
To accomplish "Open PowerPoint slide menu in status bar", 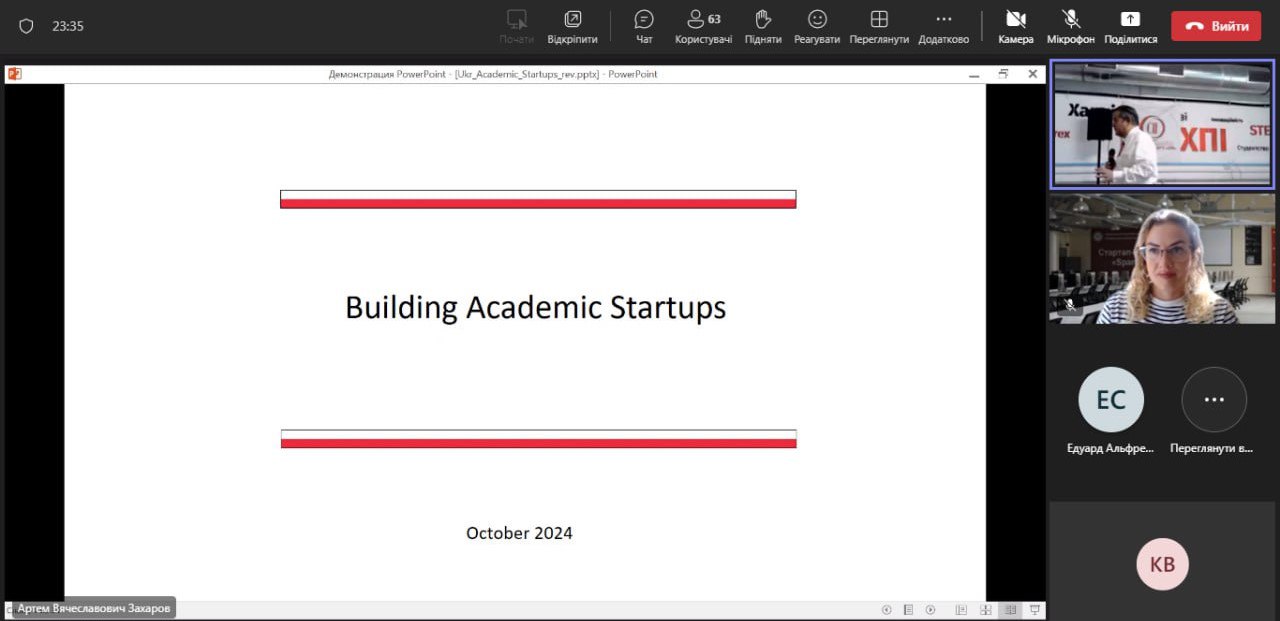I will point(908,610).
